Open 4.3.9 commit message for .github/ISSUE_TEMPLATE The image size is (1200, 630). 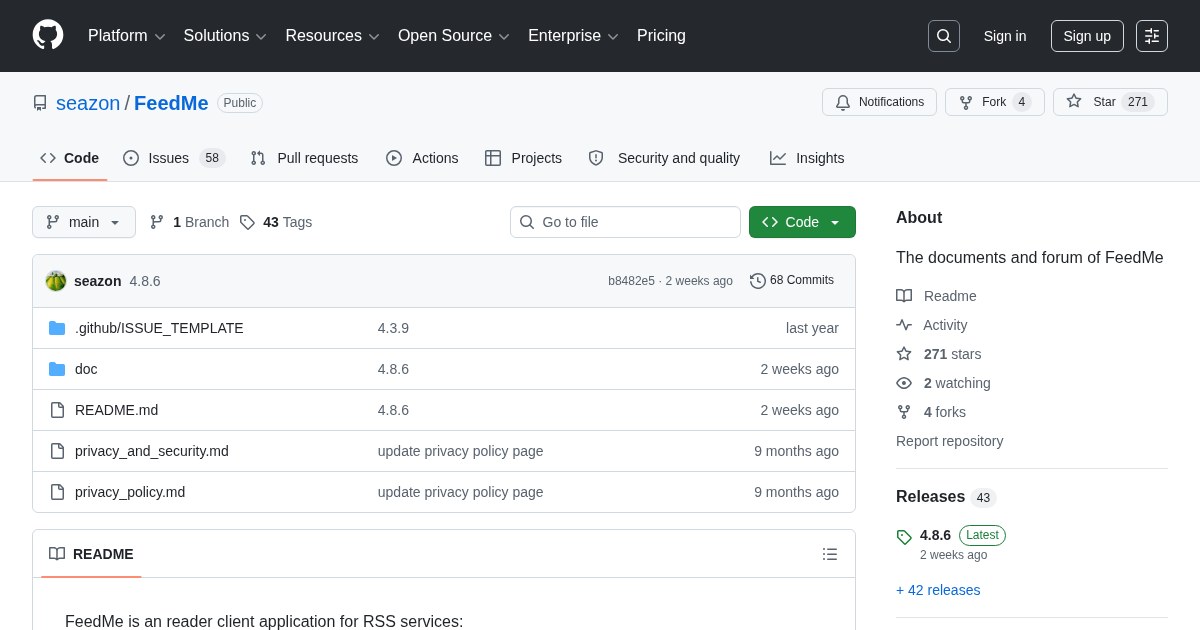393,328
